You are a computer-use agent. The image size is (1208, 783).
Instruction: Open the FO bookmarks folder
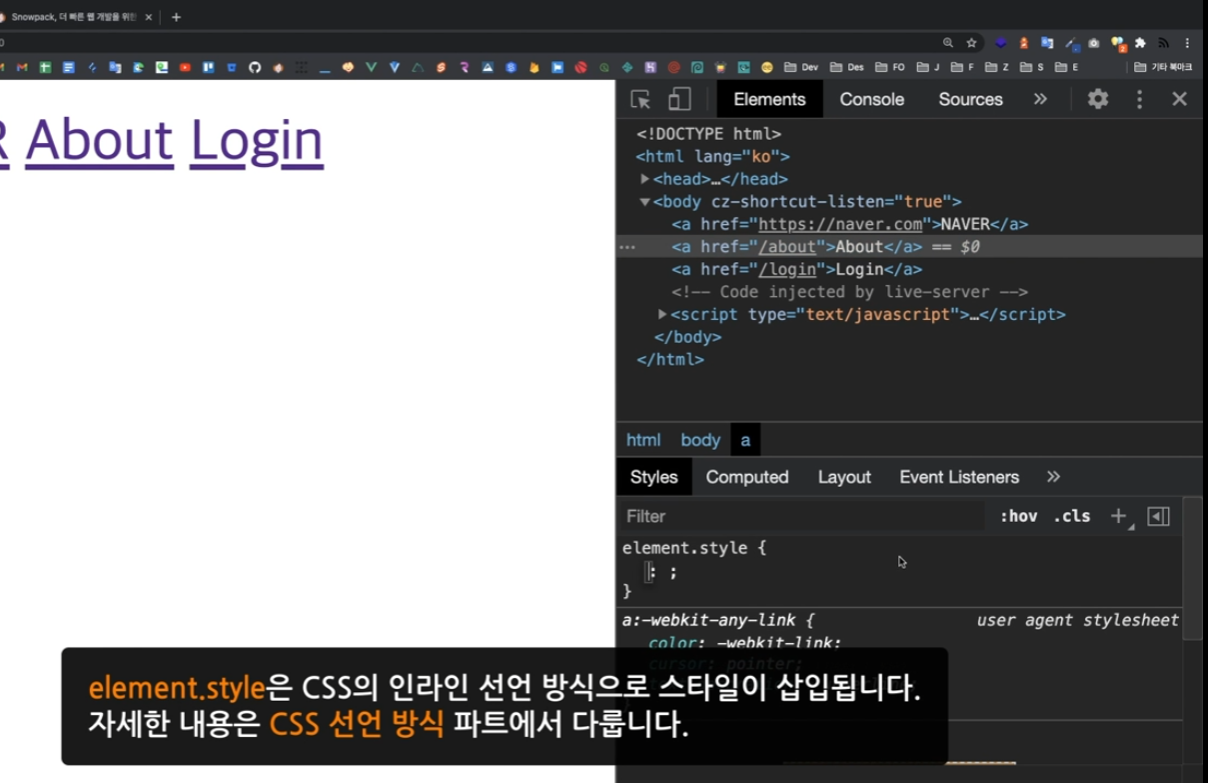coord(890,67)
